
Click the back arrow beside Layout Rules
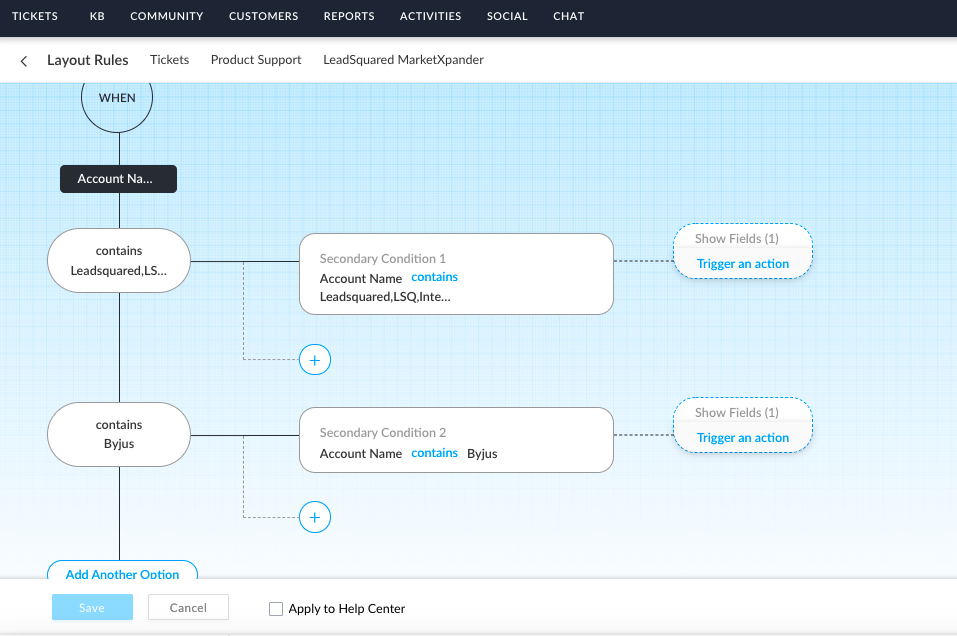pyautogui.click(x=24, y=61)
